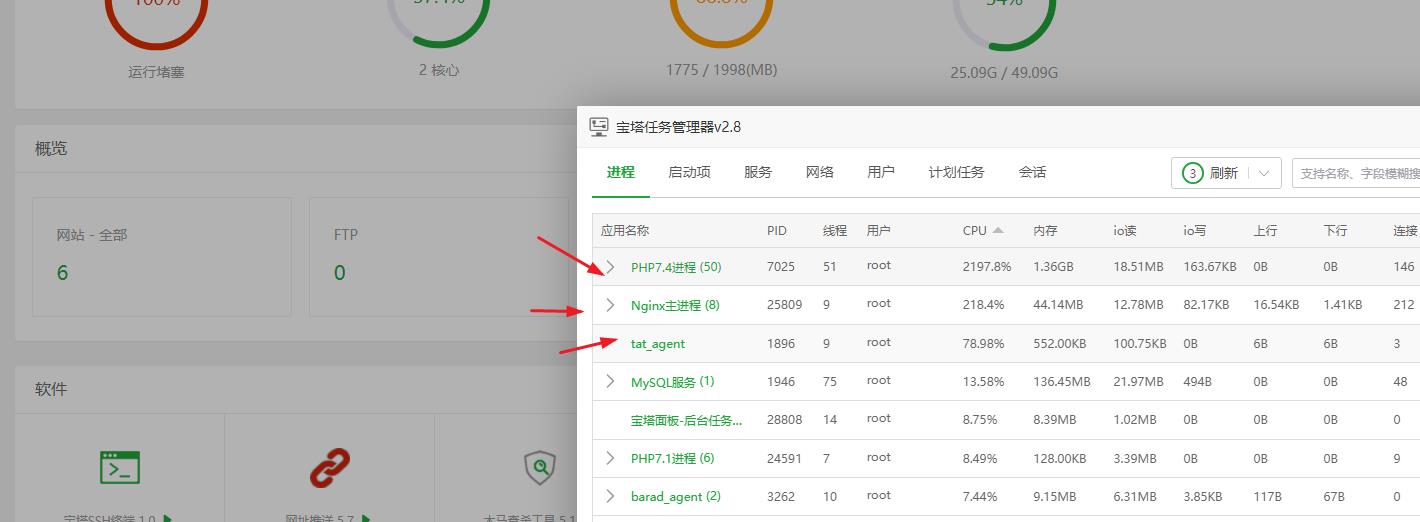Sort by the 线程 column header
Screen dimensions: 1420x522
point(835,230)
